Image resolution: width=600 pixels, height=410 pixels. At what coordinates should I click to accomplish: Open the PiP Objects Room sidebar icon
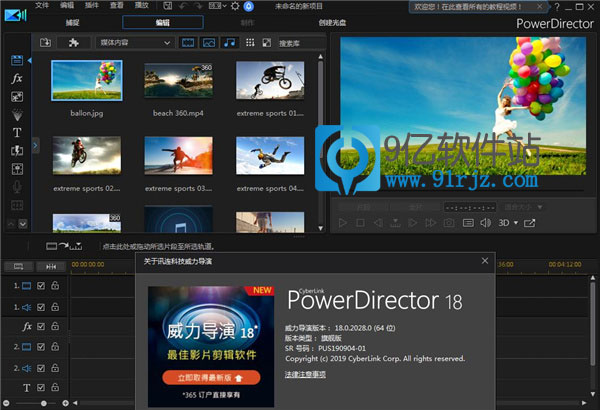(17, 97)
